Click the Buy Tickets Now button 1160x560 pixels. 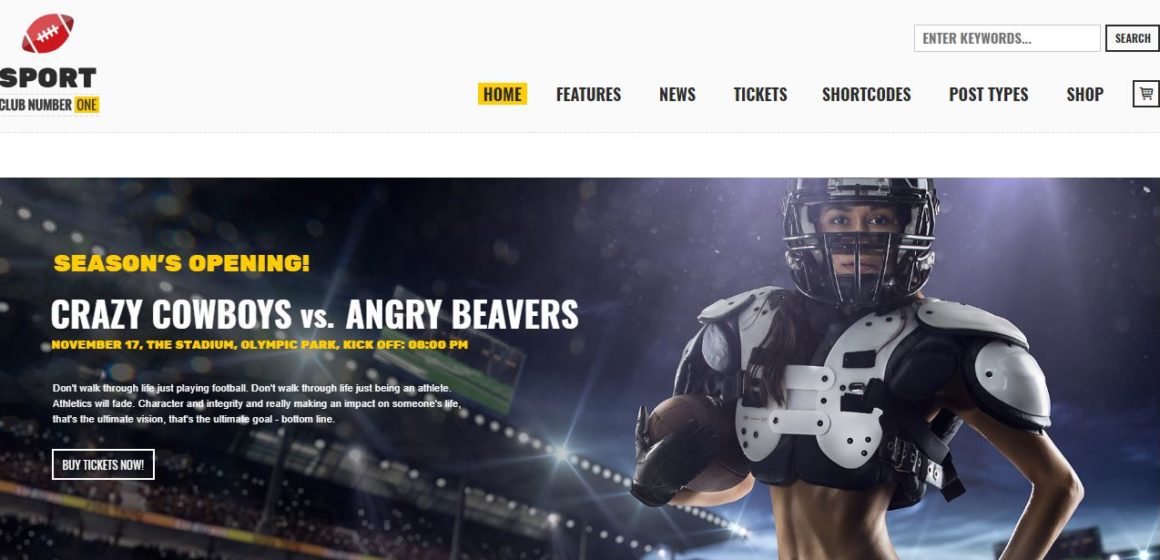click(103, 465)
